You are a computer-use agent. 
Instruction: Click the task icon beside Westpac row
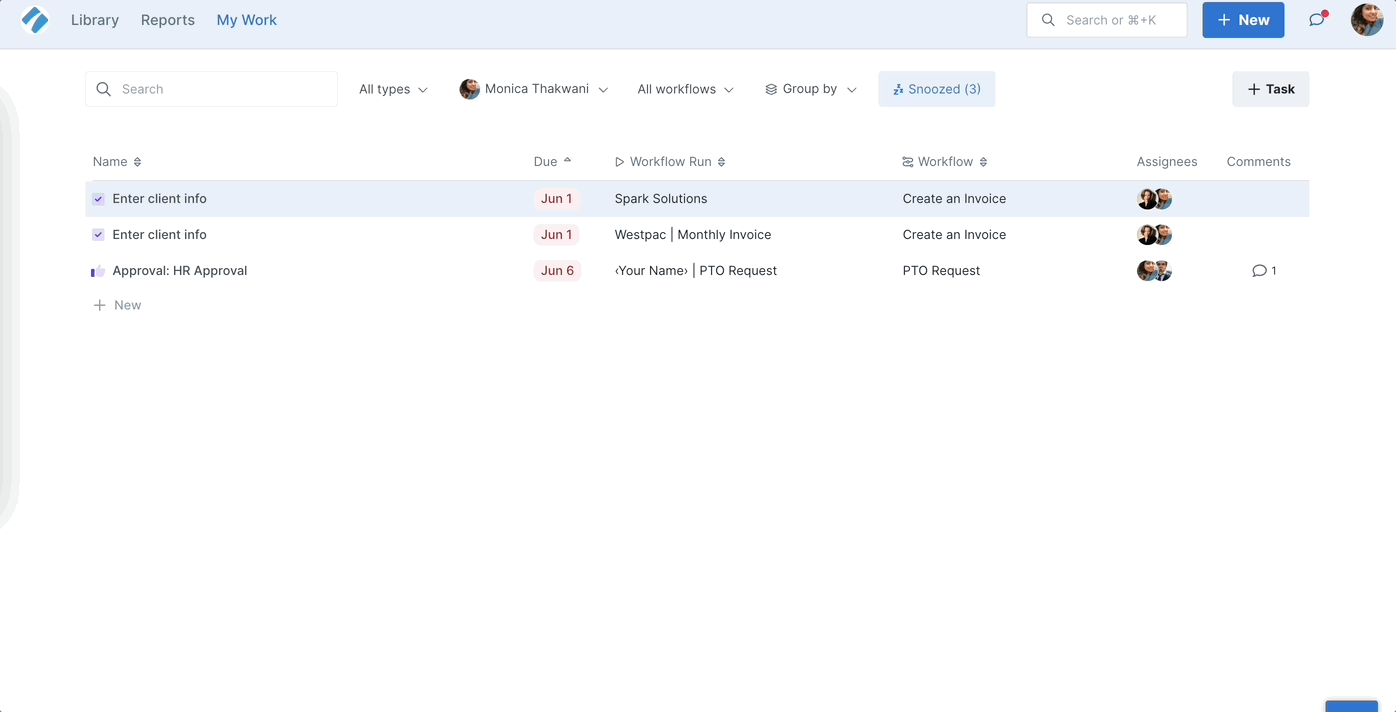coord(98,235)
